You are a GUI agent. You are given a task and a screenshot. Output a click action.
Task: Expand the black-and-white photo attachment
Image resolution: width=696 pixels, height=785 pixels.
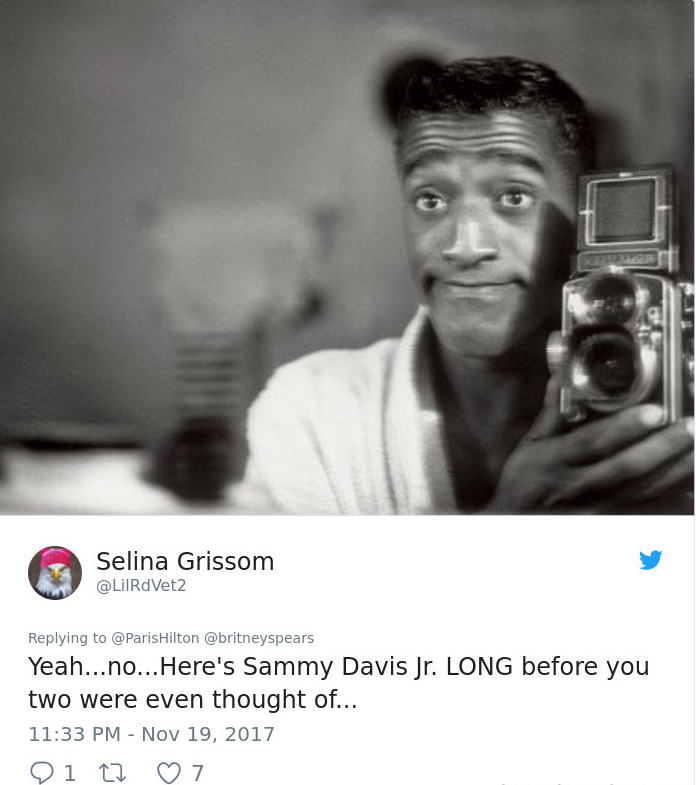347,257
